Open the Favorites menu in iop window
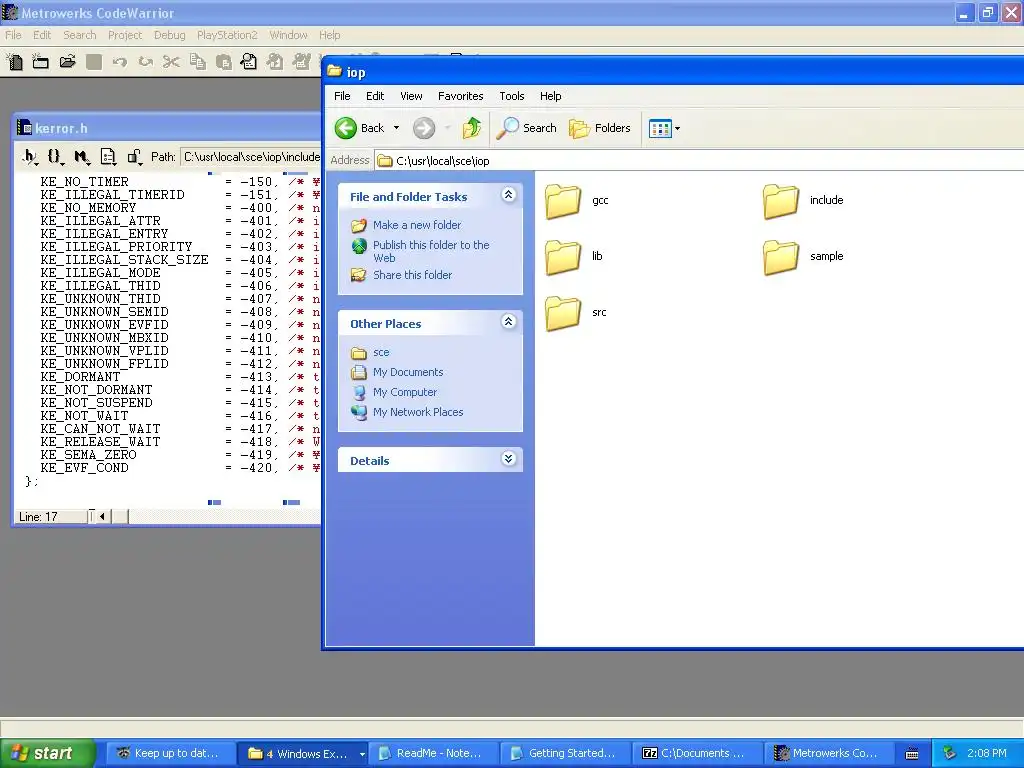This screenshot has width=1024, height=768. point(460,96)
